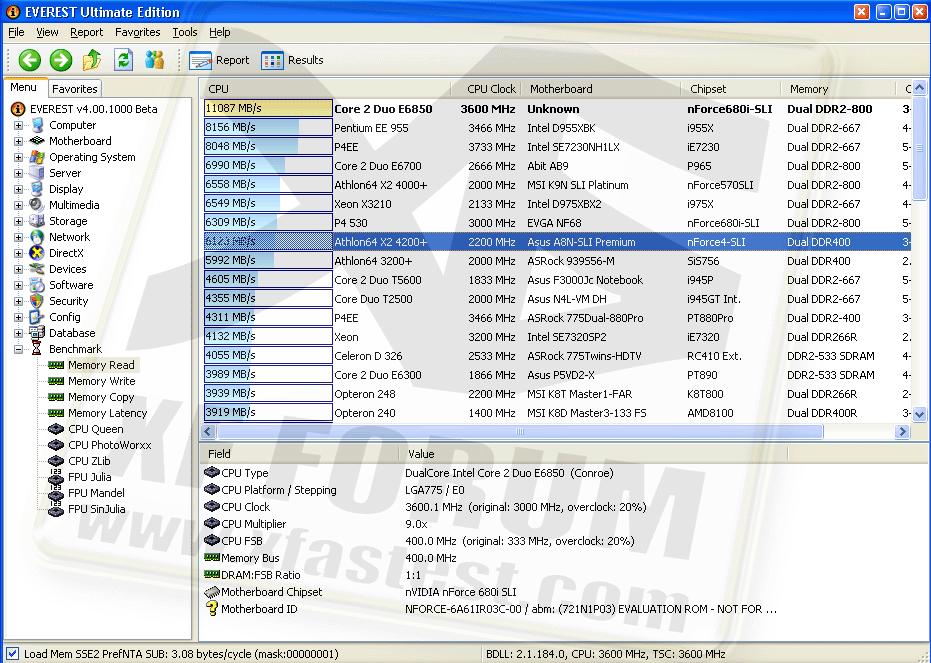Expand the DirectX tree node
Screen dimensions: 931x663
click(x=18, y=253)
